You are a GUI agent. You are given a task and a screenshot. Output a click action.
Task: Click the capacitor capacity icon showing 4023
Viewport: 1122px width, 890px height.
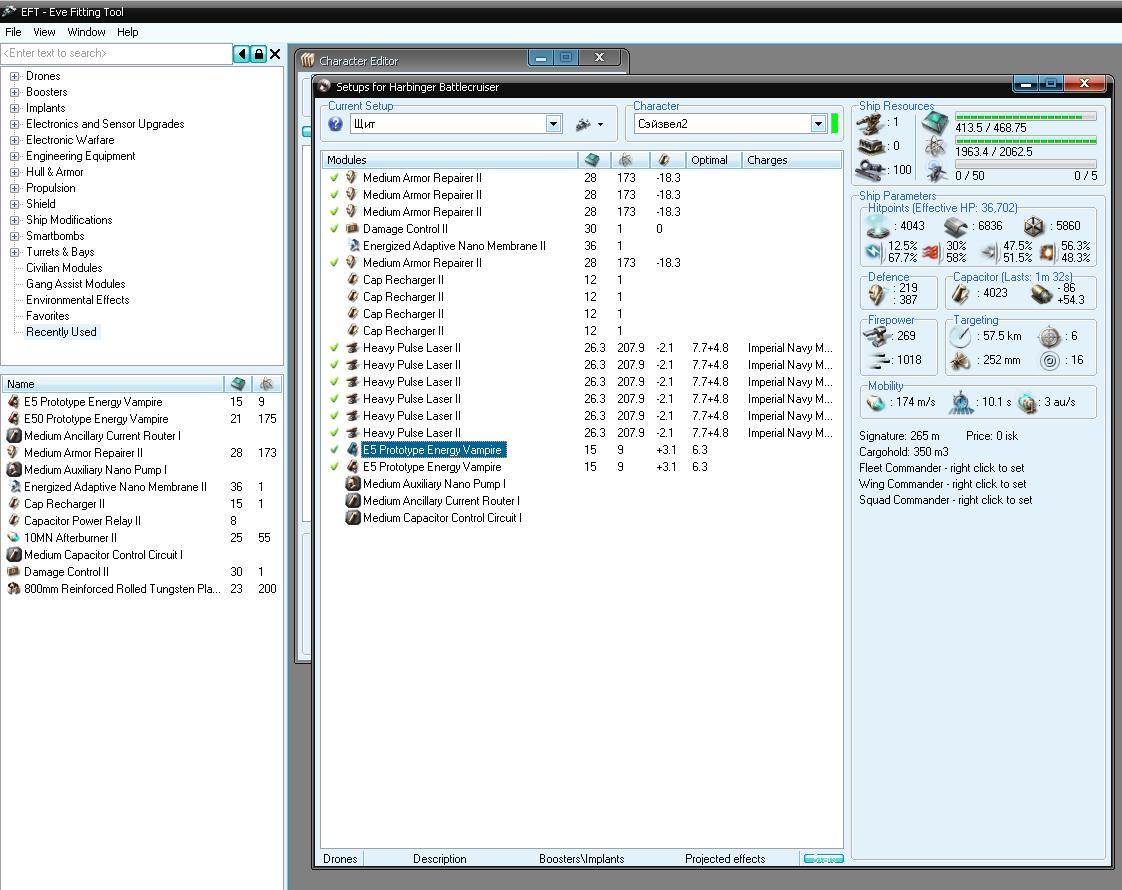(961, 293)
